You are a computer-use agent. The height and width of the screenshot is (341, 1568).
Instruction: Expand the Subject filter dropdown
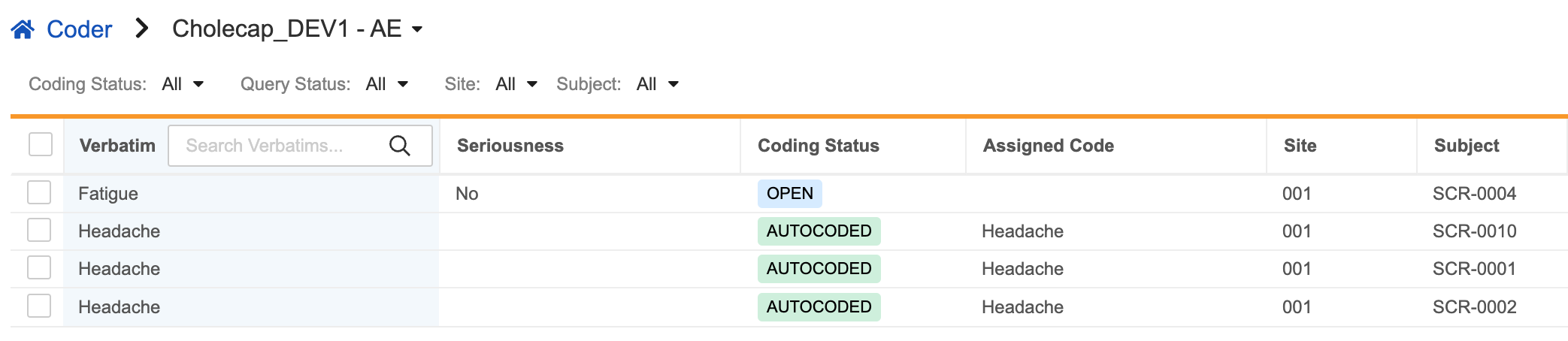tap(657, 84)
